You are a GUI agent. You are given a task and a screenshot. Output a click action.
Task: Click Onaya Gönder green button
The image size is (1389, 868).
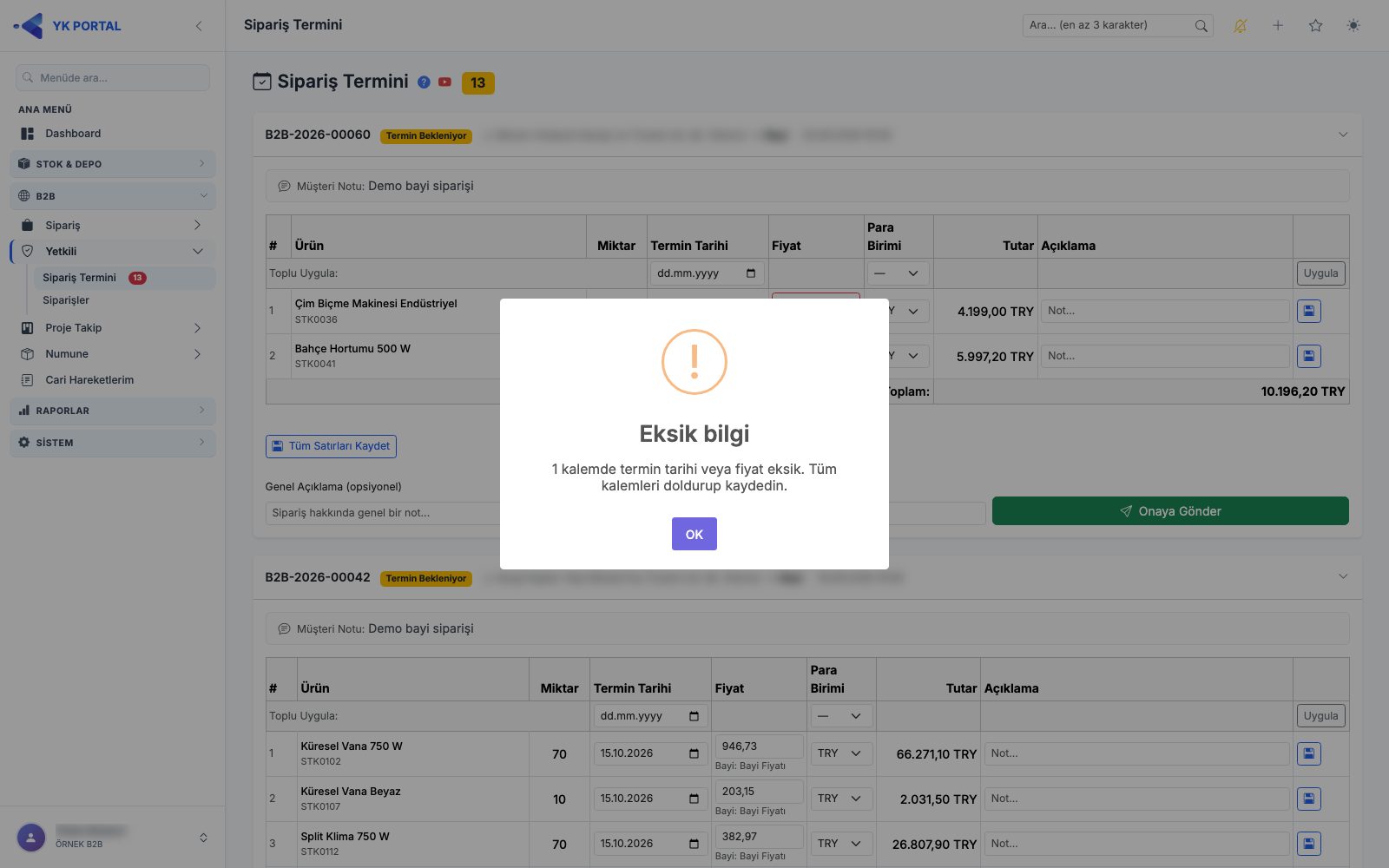click(1170, 511)
